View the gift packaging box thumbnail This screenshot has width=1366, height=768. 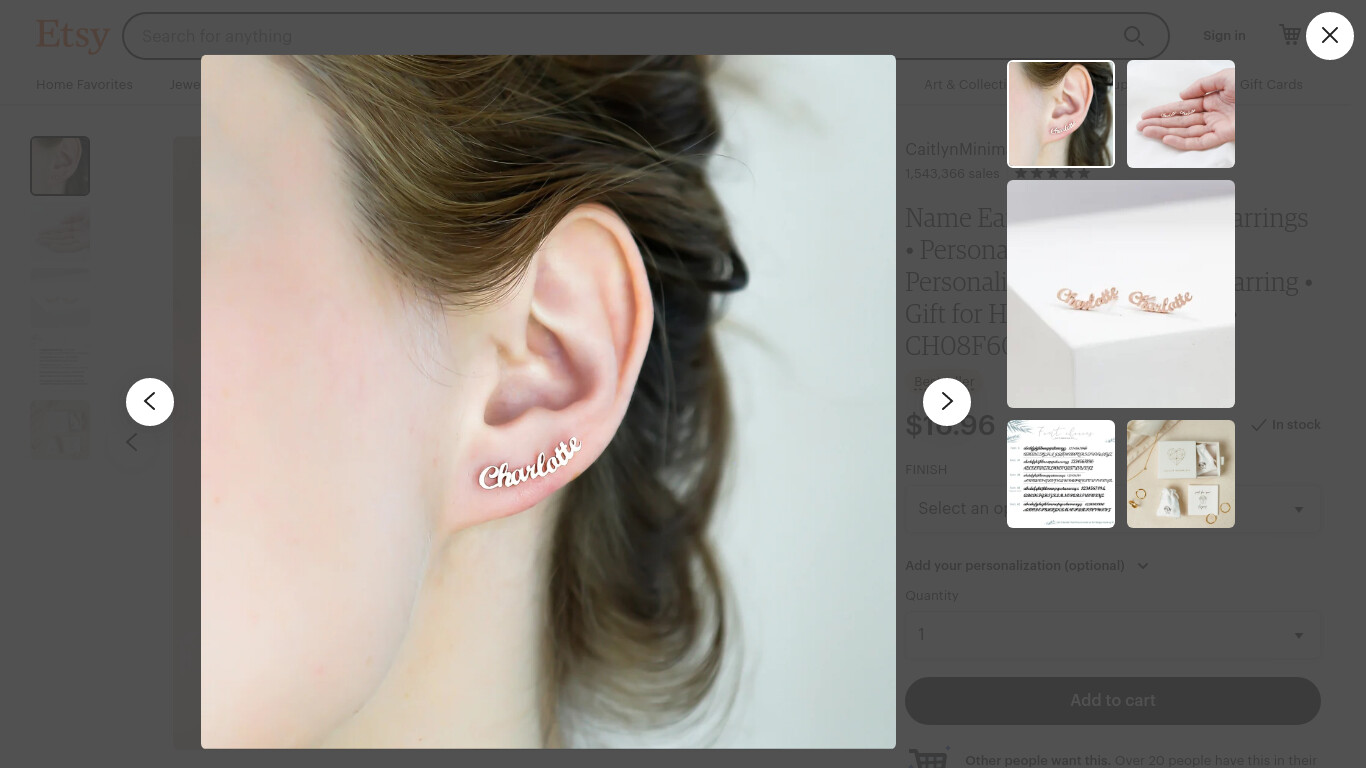point(1180,474)
